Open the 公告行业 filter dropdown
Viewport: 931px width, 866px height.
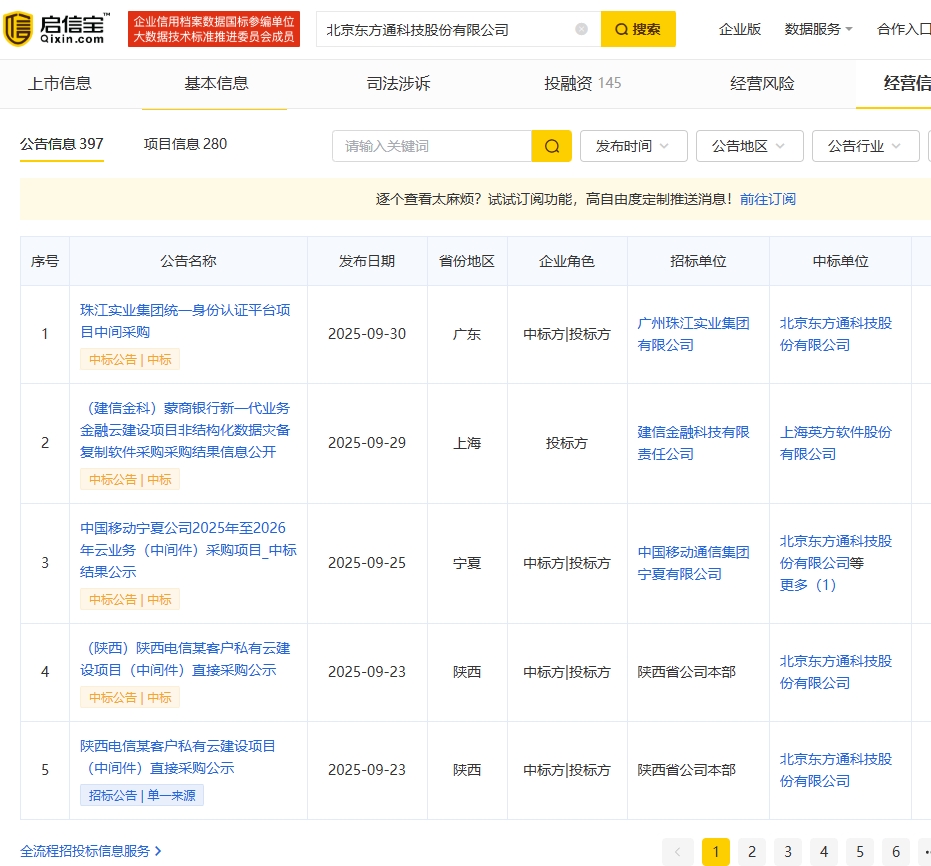point(865,146)
